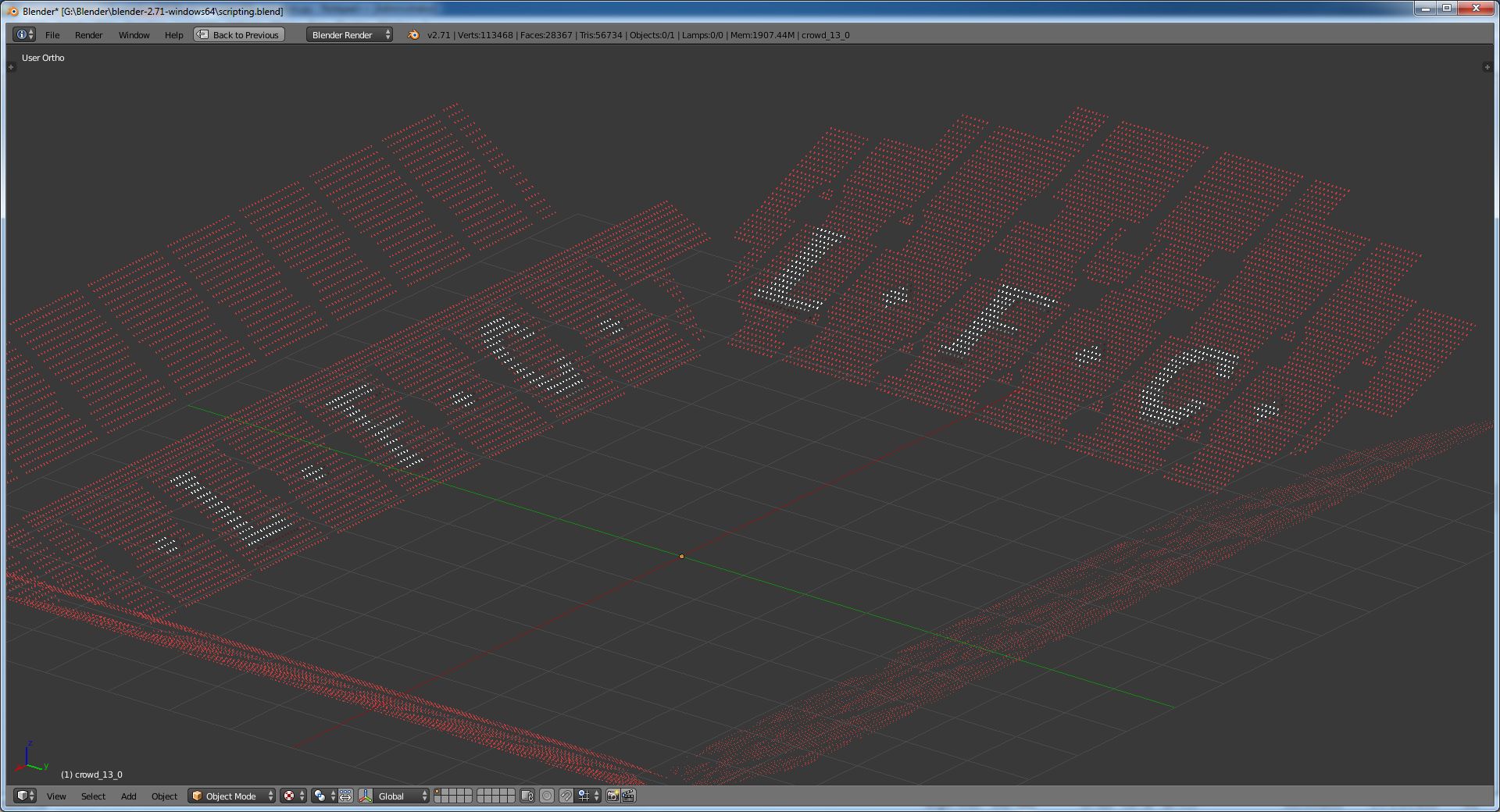This screenshot has height=812, width=1500.
Task: Click the OpenGL render animation clapper icon
Action: [628, 796]
